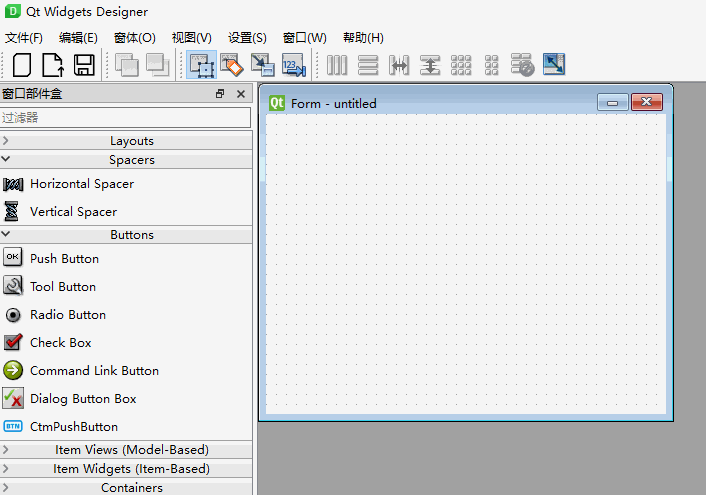Open the 文件(F) menu
706x495 pixels.
click(24, 38)
